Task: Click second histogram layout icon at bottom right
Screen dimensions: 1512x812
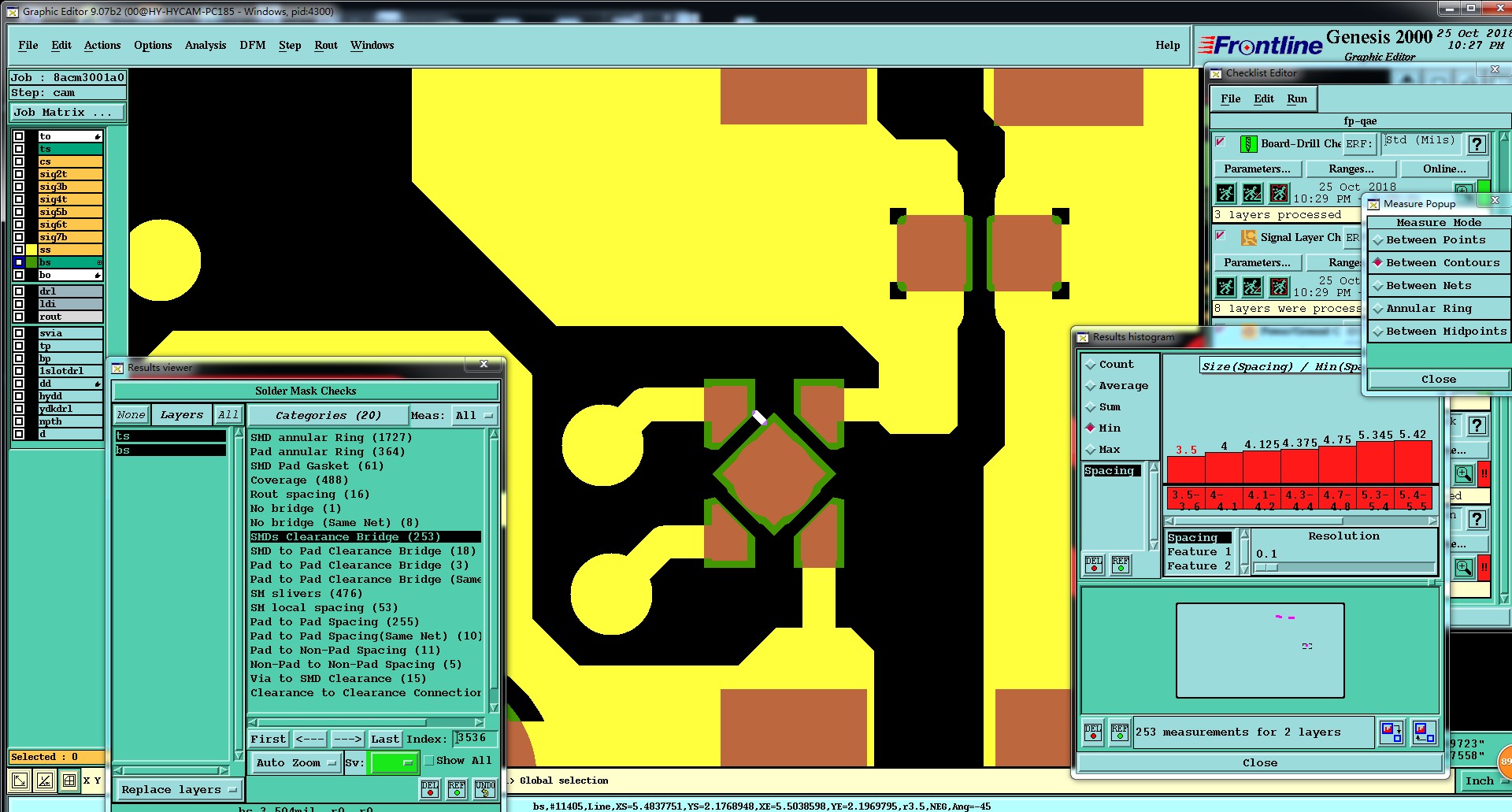Action: click(1424, 732)
